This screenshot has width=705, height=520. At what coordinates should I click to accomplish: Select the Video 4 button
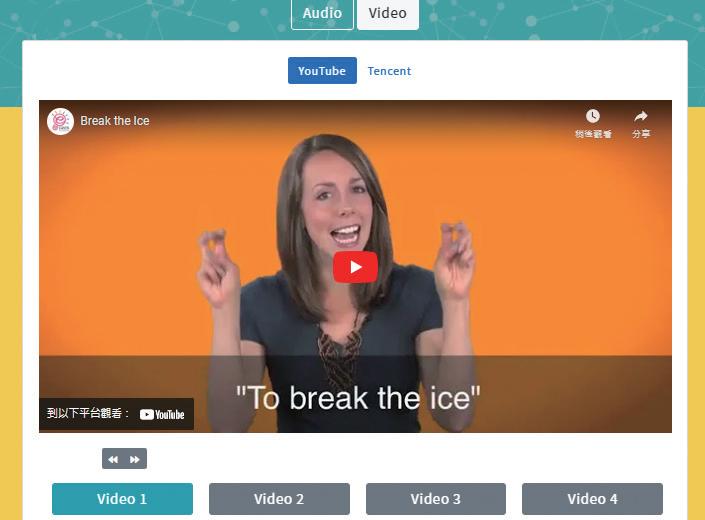click(x=592, y=499)
